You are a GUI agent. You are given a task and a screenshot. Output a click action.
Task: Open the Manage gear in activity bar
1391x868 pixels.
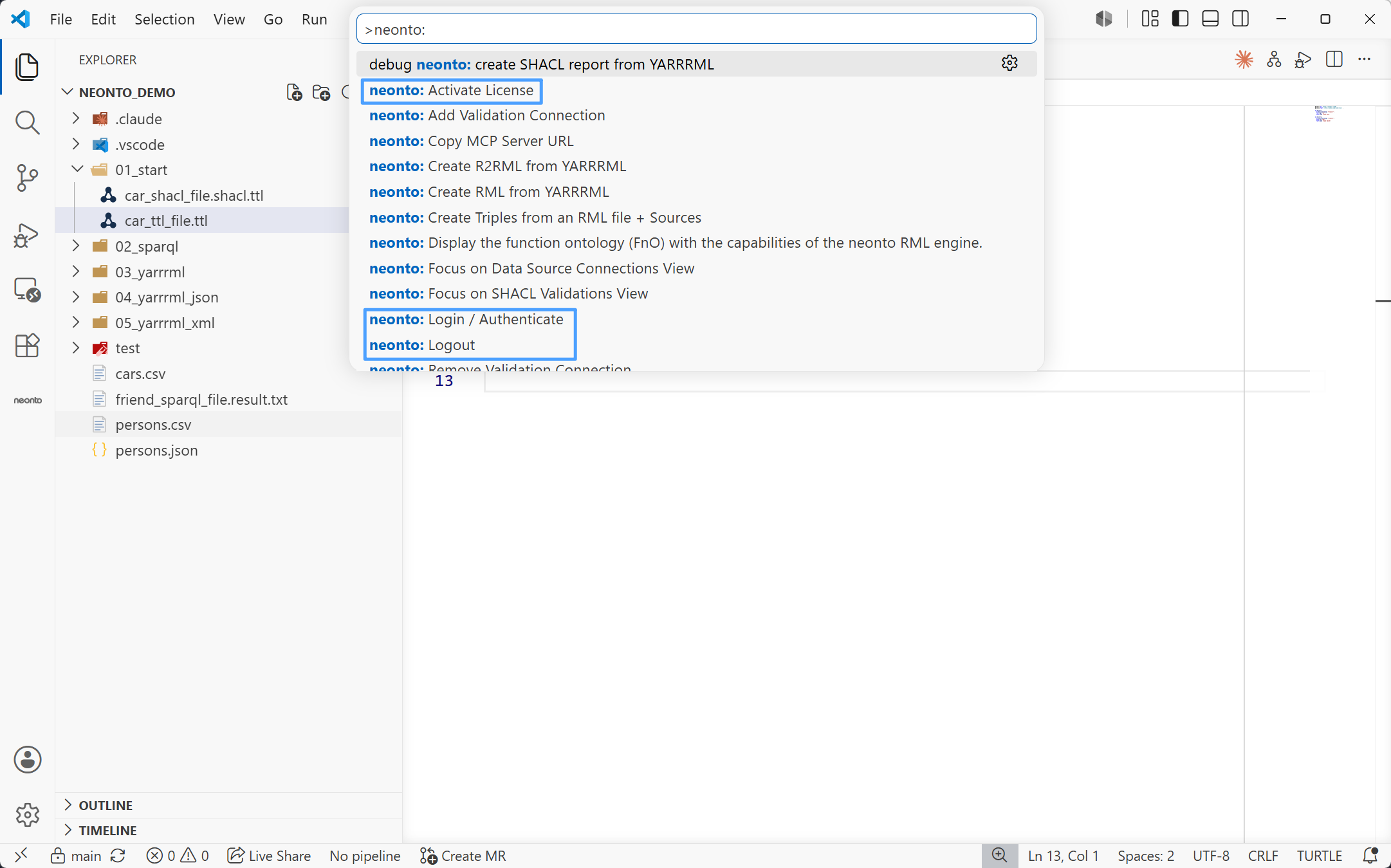coord(28,815)
